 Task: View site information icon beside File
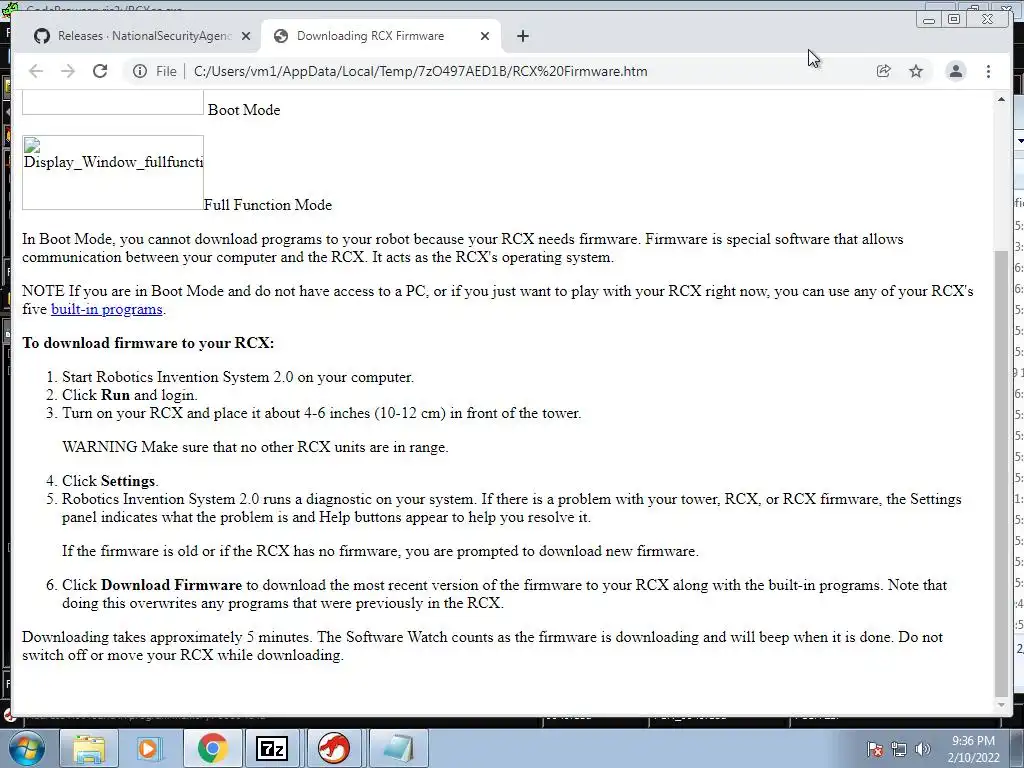click(140, 71)
